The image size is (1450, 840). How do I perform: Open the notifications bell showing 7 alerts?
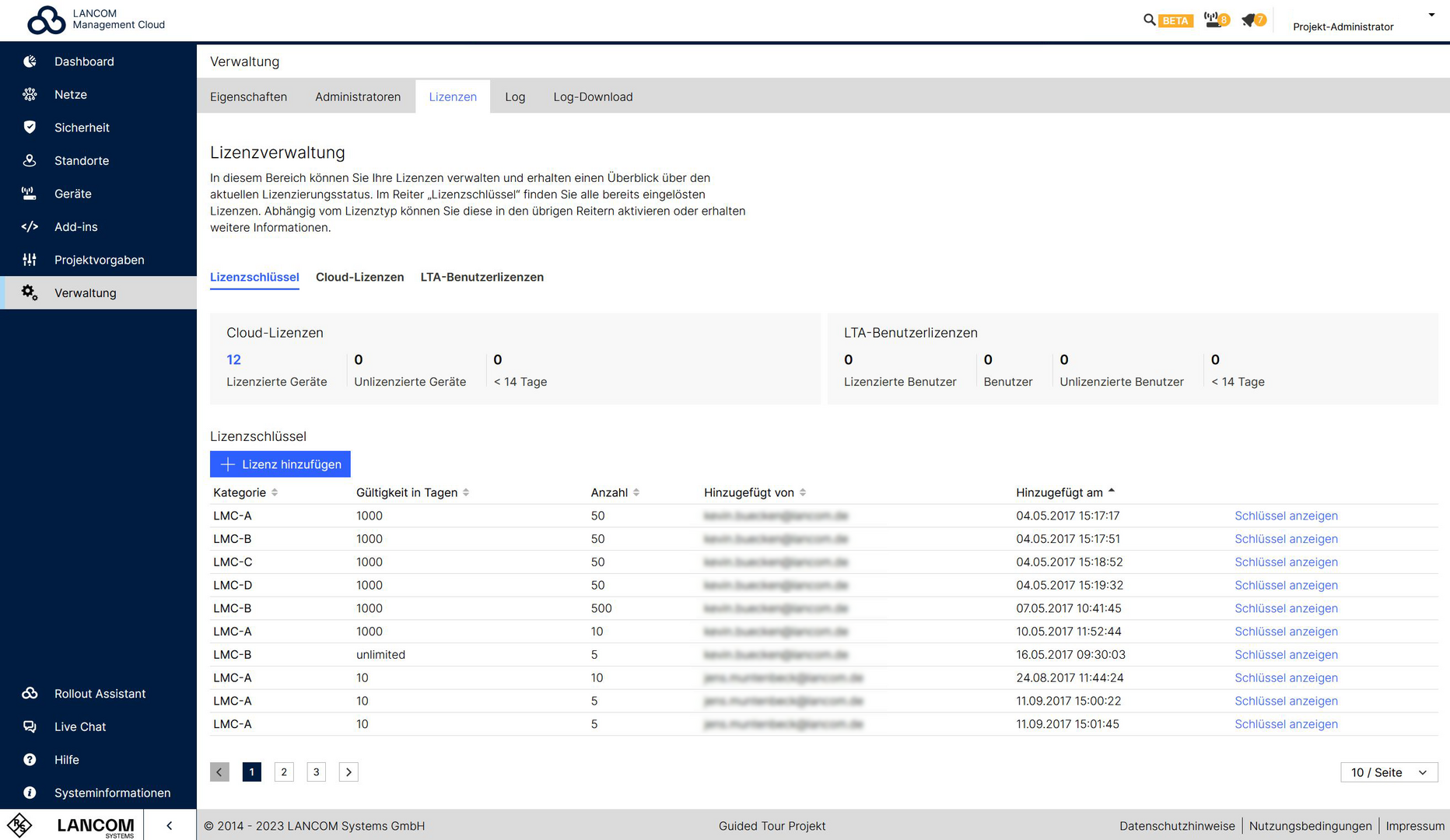coord(1251,19)
